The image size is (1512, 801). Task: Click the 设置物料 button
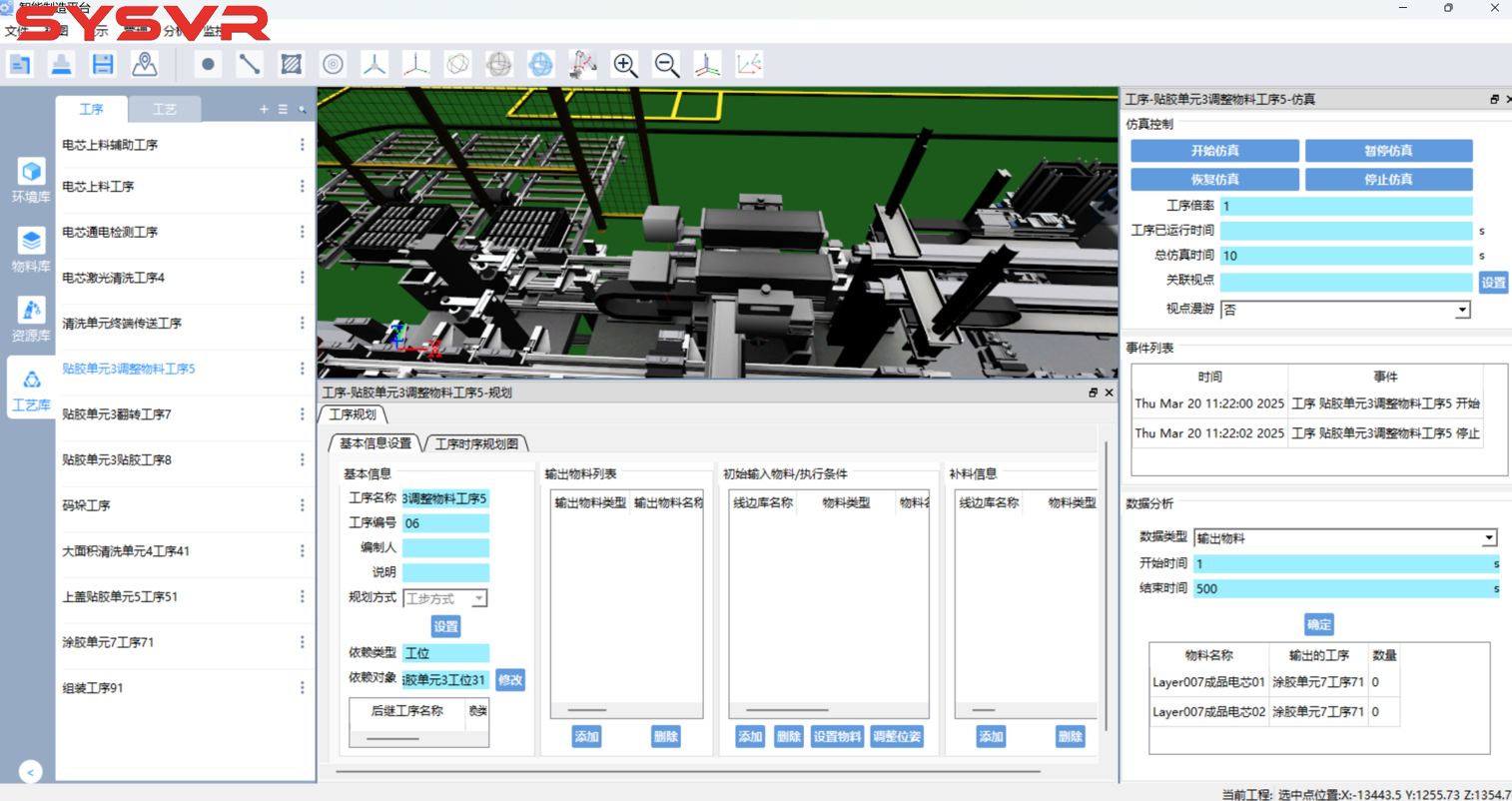pyautogui.click(x=837, y=737)
